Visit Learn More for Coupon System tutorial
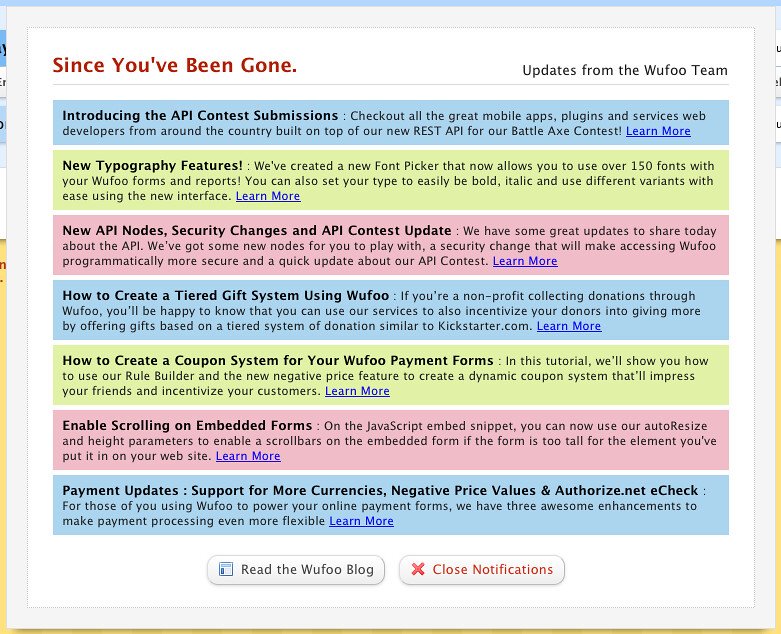Viewport: 781px width, 634px height. [x=357, y=391]
